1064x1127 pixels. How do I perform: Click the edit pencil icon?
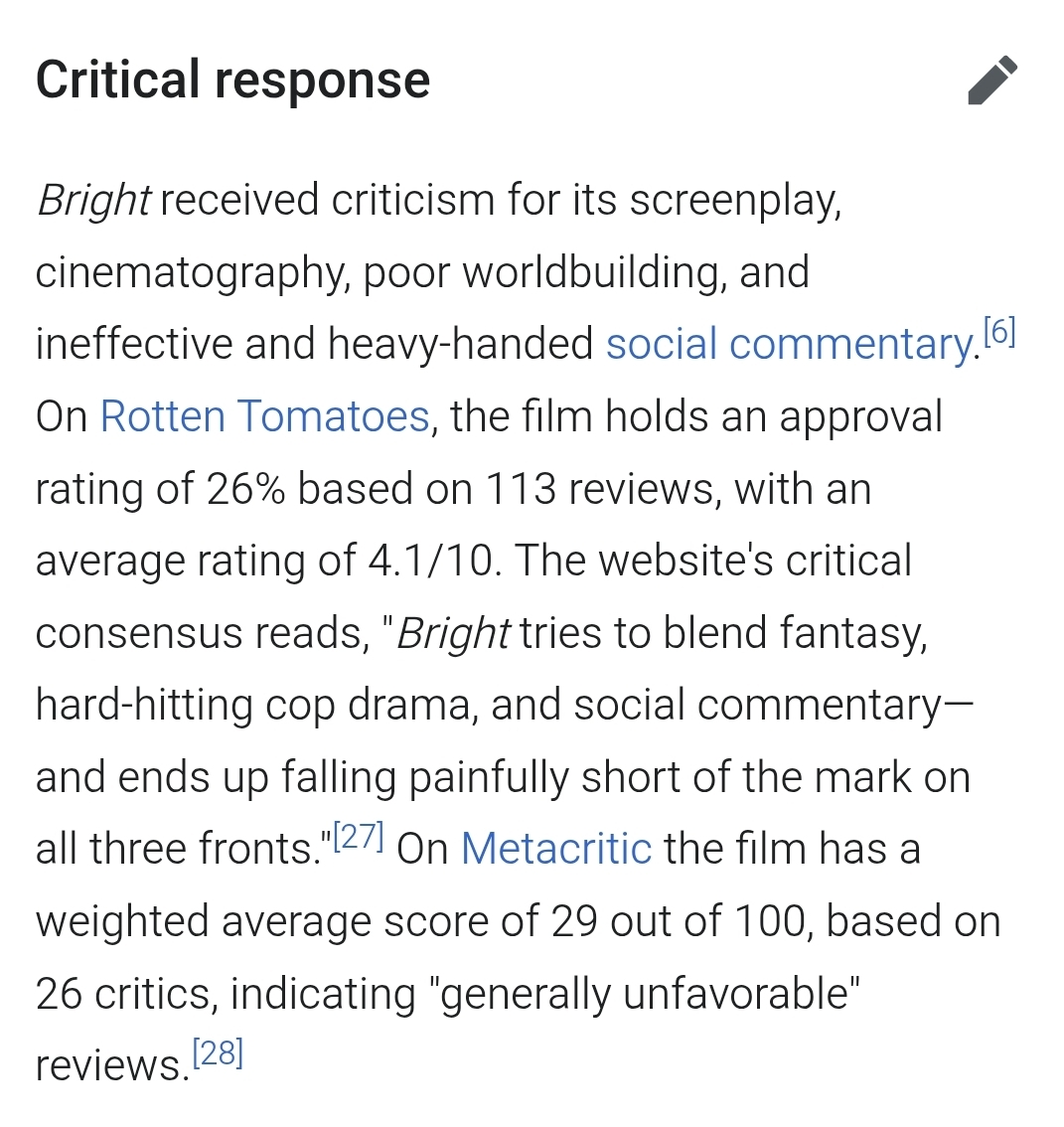coord(991,80)
